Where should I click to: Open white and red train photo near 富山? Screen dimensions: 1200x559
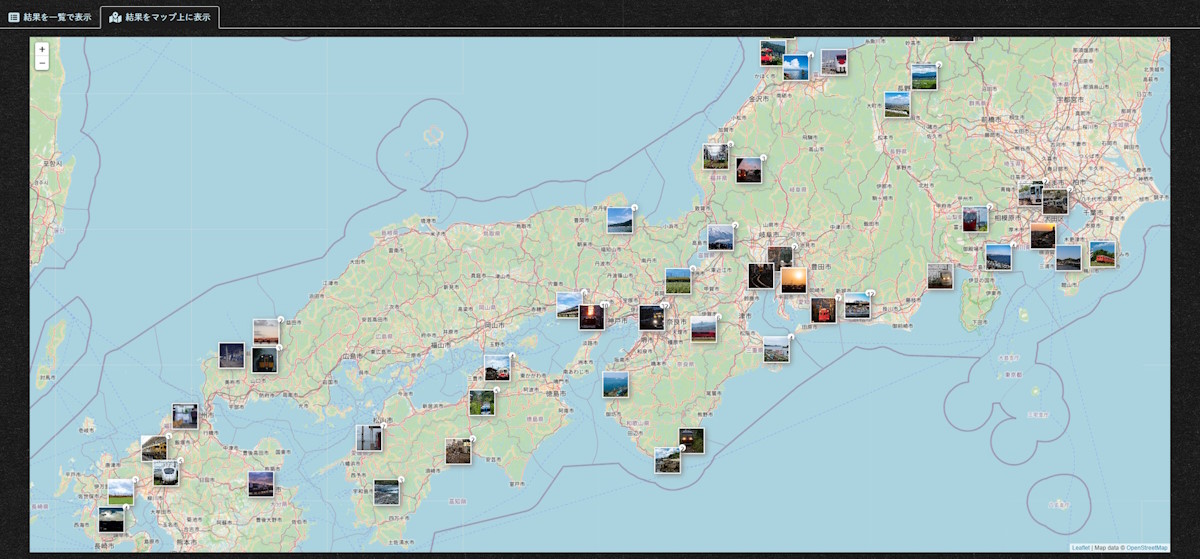tap(834, 62)
